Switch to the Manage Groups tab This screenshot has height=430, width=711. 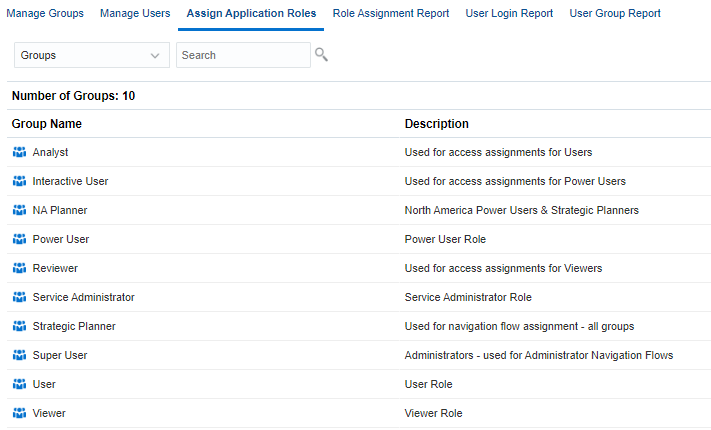click(45, 14)
